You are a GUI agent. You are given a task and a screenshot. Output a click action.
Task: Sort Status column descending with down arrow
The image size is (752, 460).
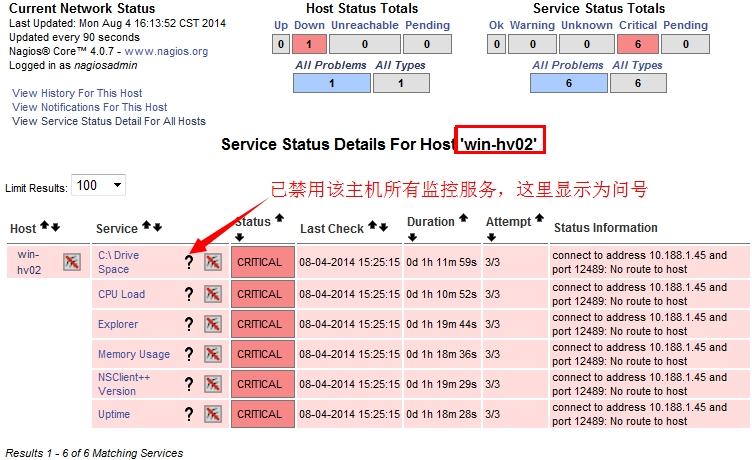click(x=240, y=237)
